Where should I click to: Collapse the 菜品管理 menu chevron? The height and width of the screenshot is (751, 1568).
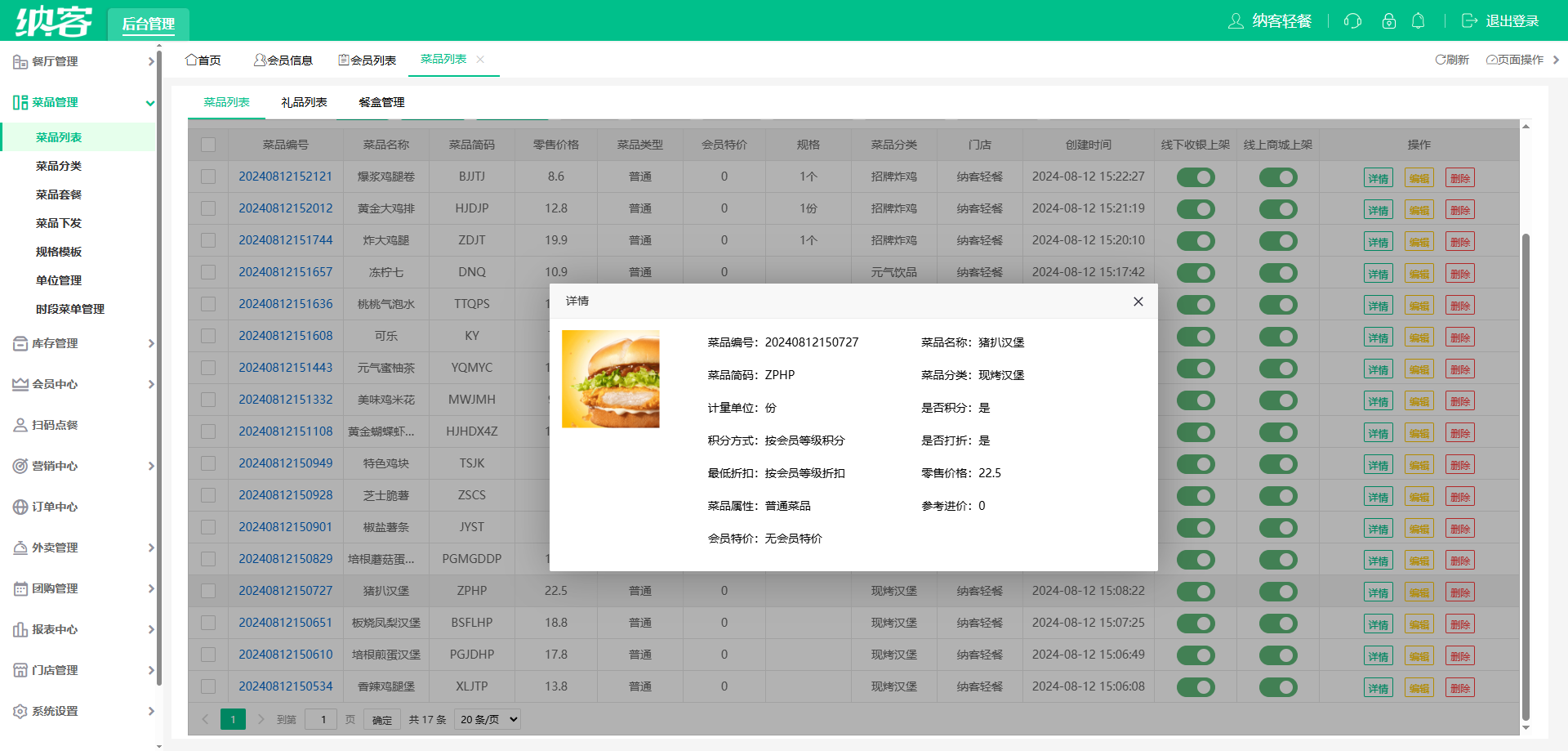pos(150,103)
